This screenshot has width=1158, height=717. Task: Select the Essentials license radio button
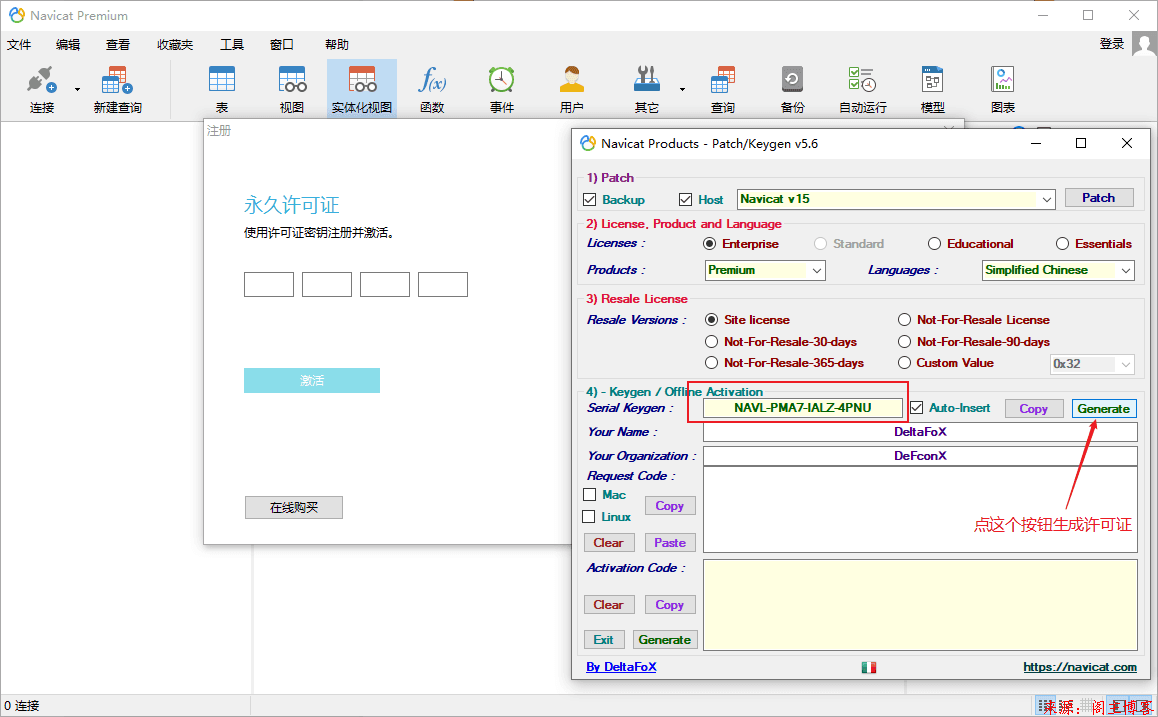1062,244
